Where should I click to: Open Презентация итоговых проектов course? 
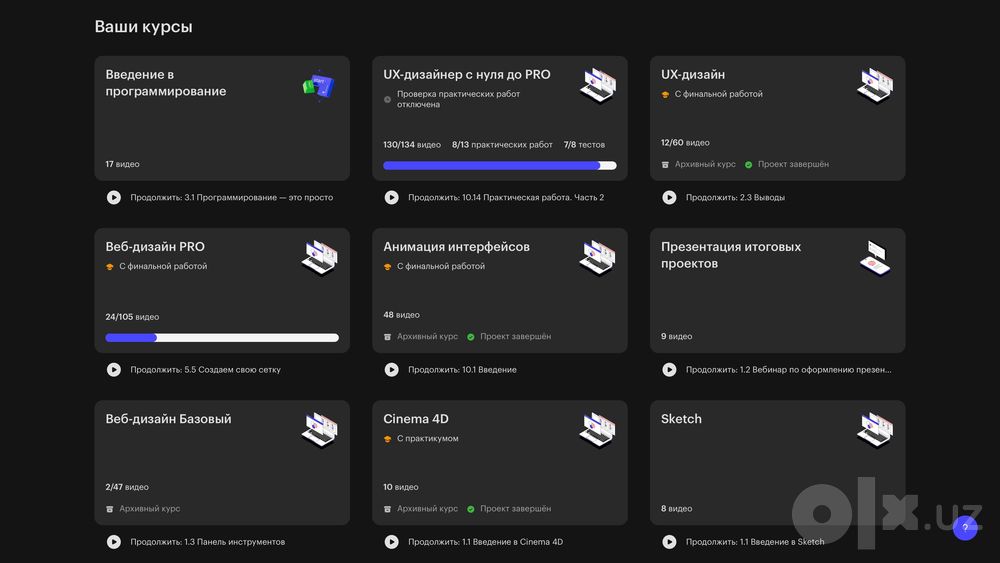pos(731,255)
